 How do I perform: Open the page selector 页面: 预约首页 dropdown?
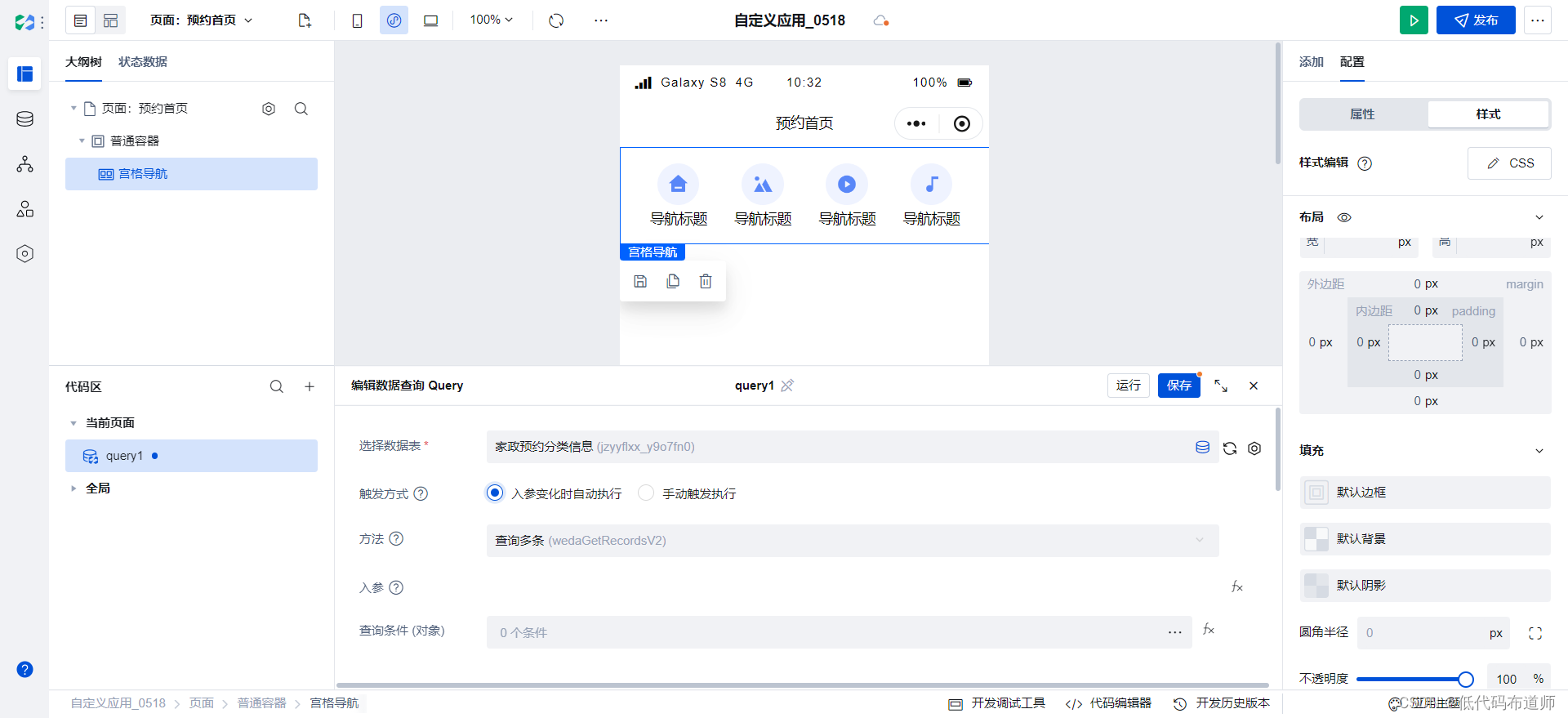pyautogui.click(x=201, y=20)
